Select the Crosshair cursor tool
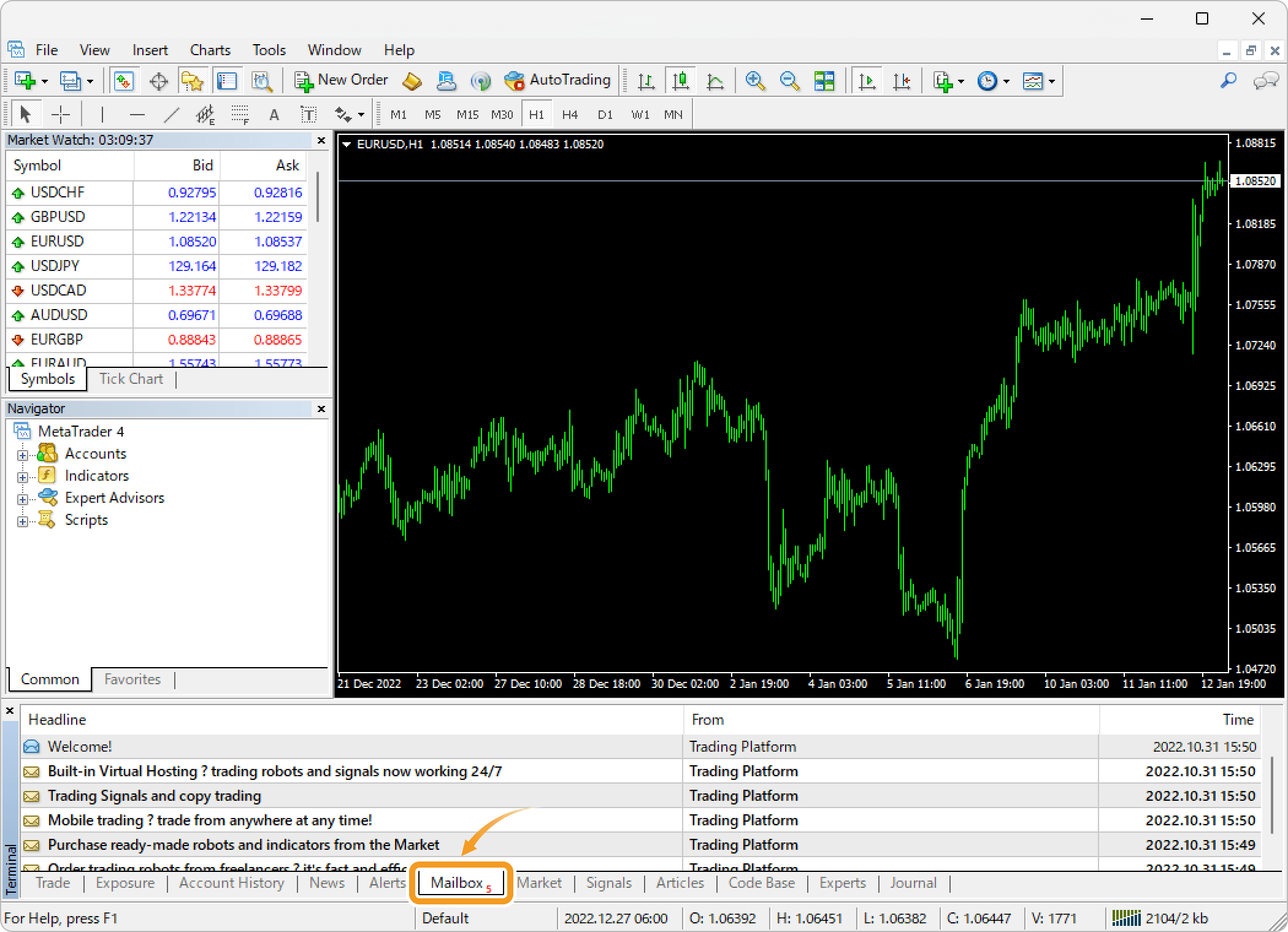 pos(61,115)
